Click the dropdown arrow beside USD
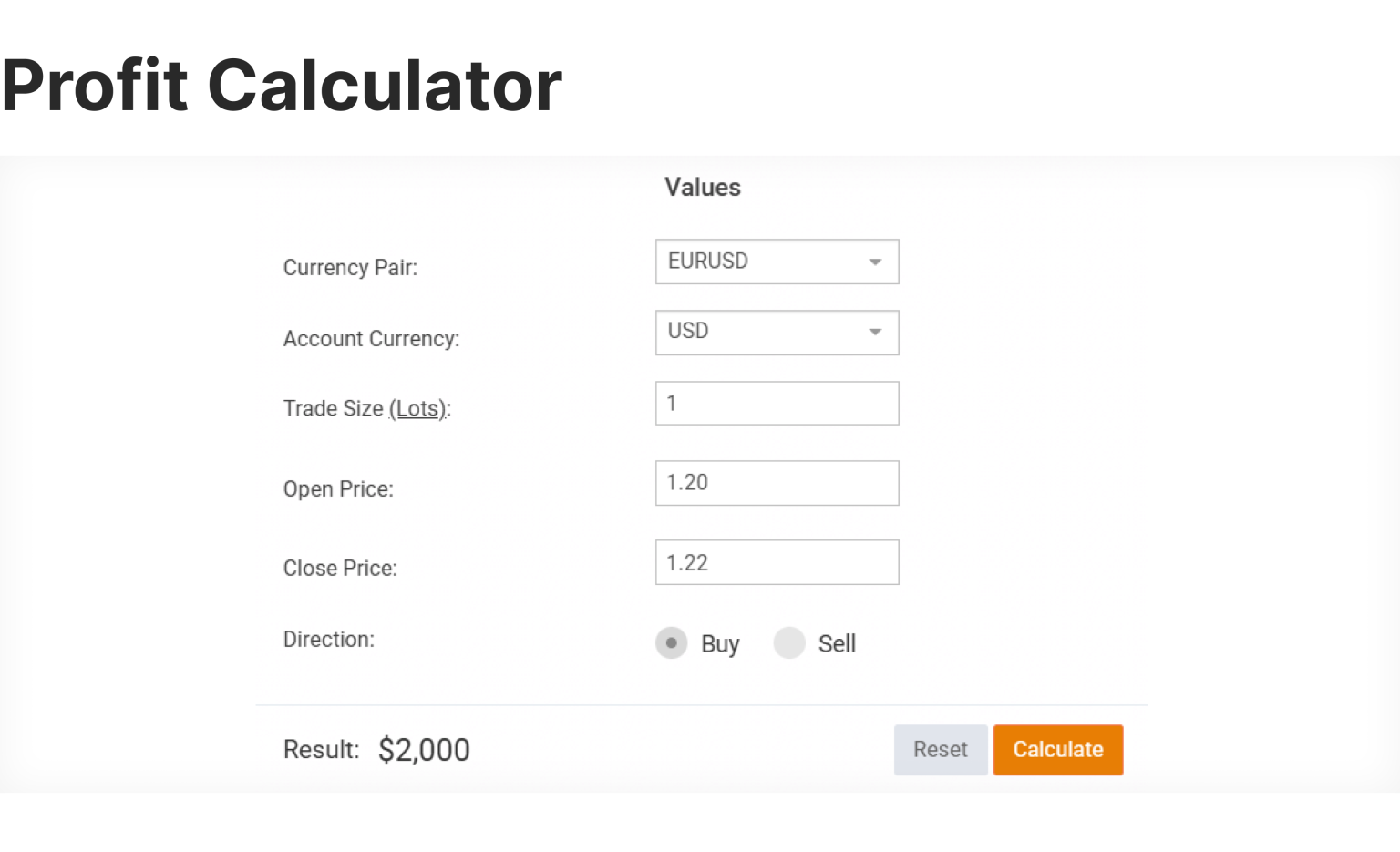Screen dimensions: 1400x852 [874, 332]
